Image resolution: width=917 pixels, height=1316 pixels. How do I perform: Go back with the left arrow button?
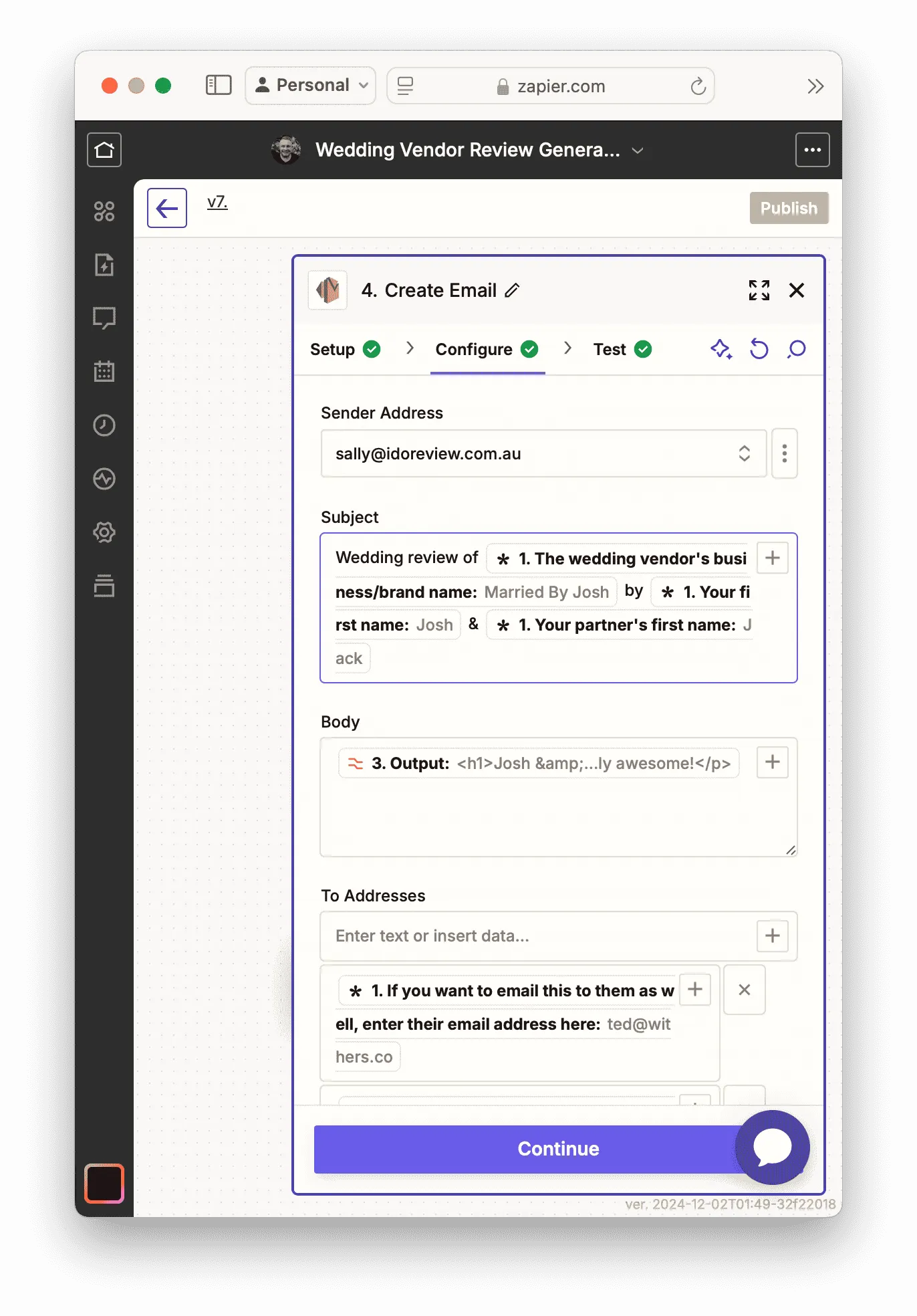167,208
